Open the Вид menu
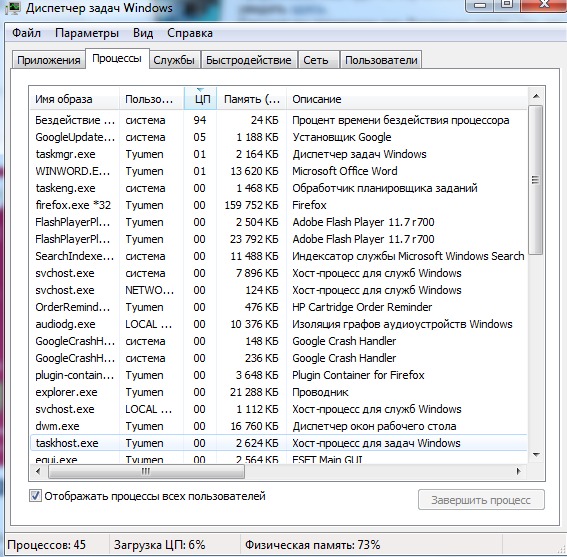This screenshot has width=567, height=557. click(143, 33)
